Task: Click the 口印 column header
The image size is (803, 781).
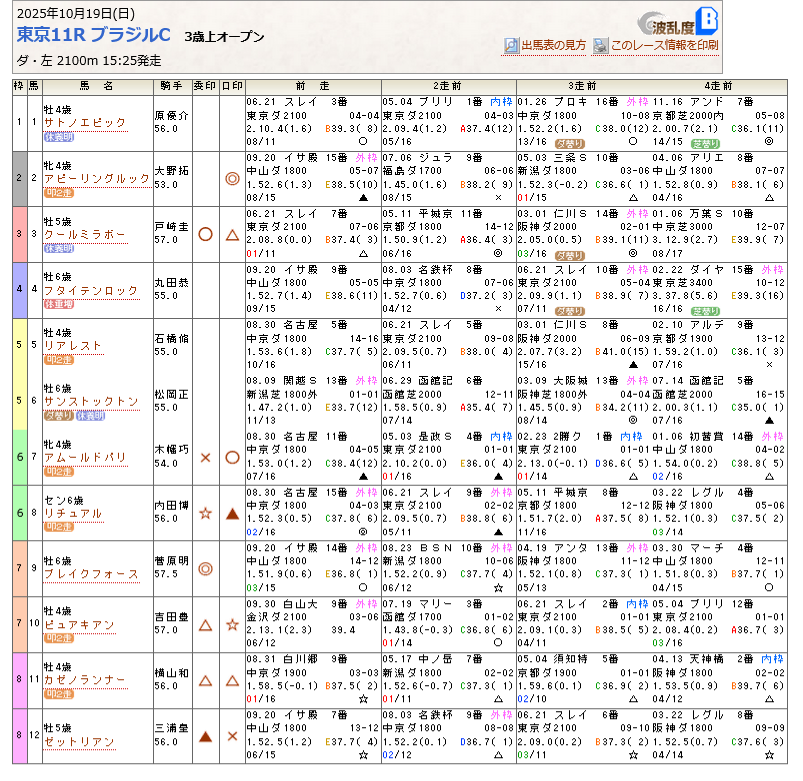Action: [233, 86]
